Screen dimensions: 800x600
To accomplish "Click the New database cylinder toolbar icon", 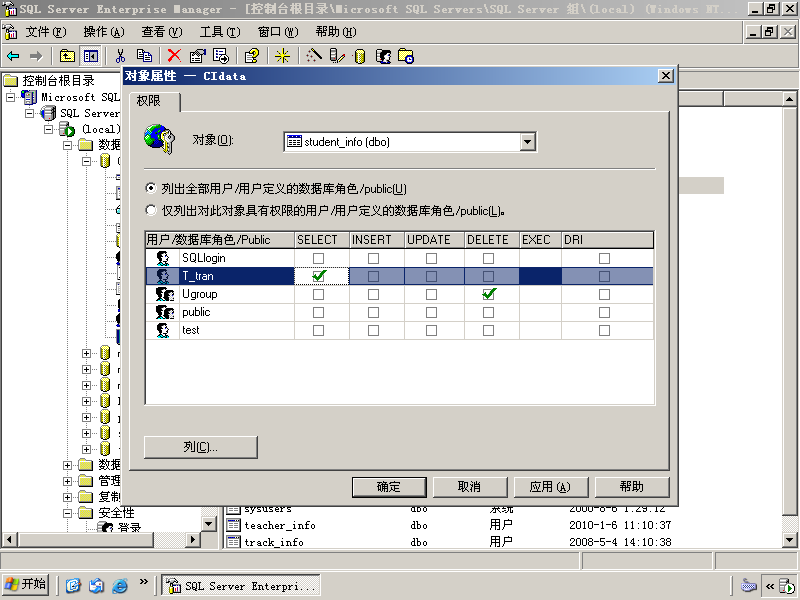I will tap(360, 56).
